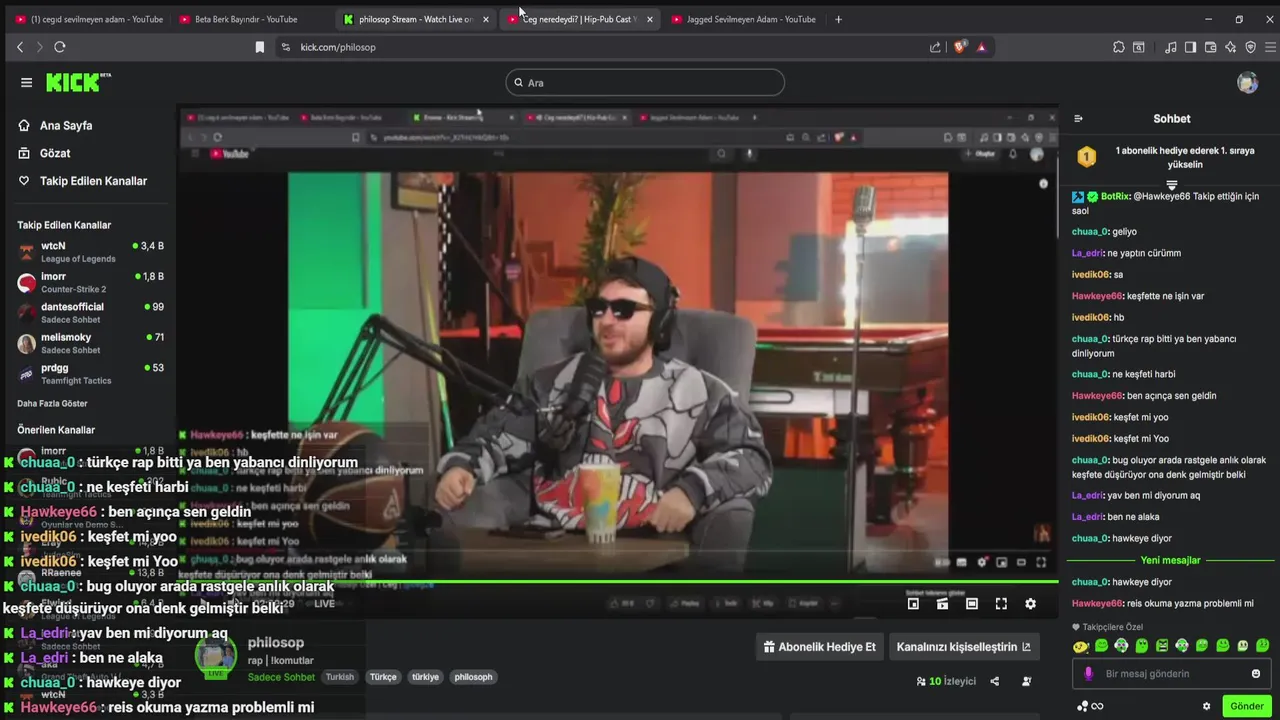Image resolution: width=1280 pixels, height=720 pixels.
Task: Open melismoky channel
Action: 90,343
